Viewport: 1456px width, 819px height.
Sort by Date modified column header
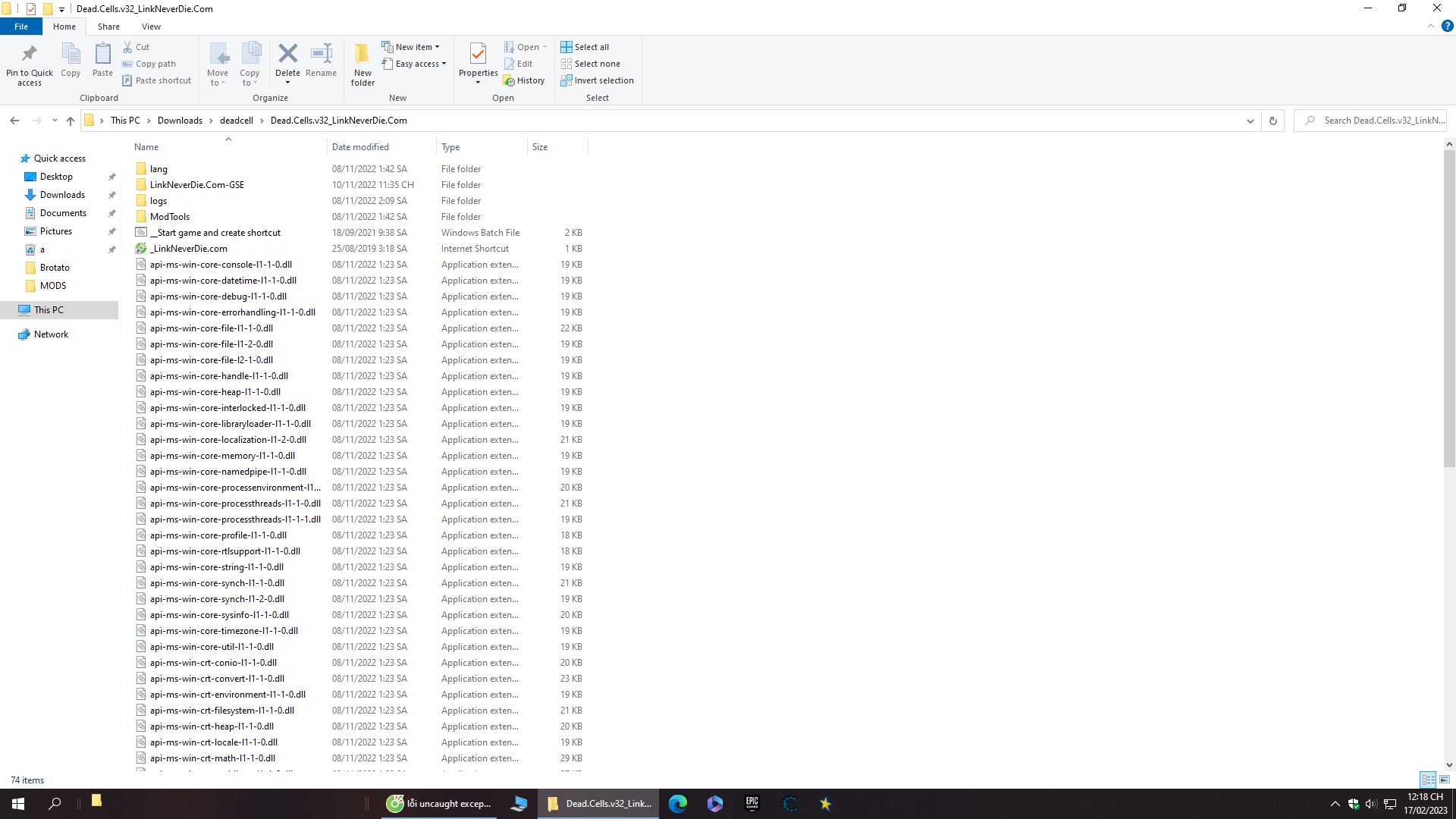pyautogui.click(x=360, y=147)
